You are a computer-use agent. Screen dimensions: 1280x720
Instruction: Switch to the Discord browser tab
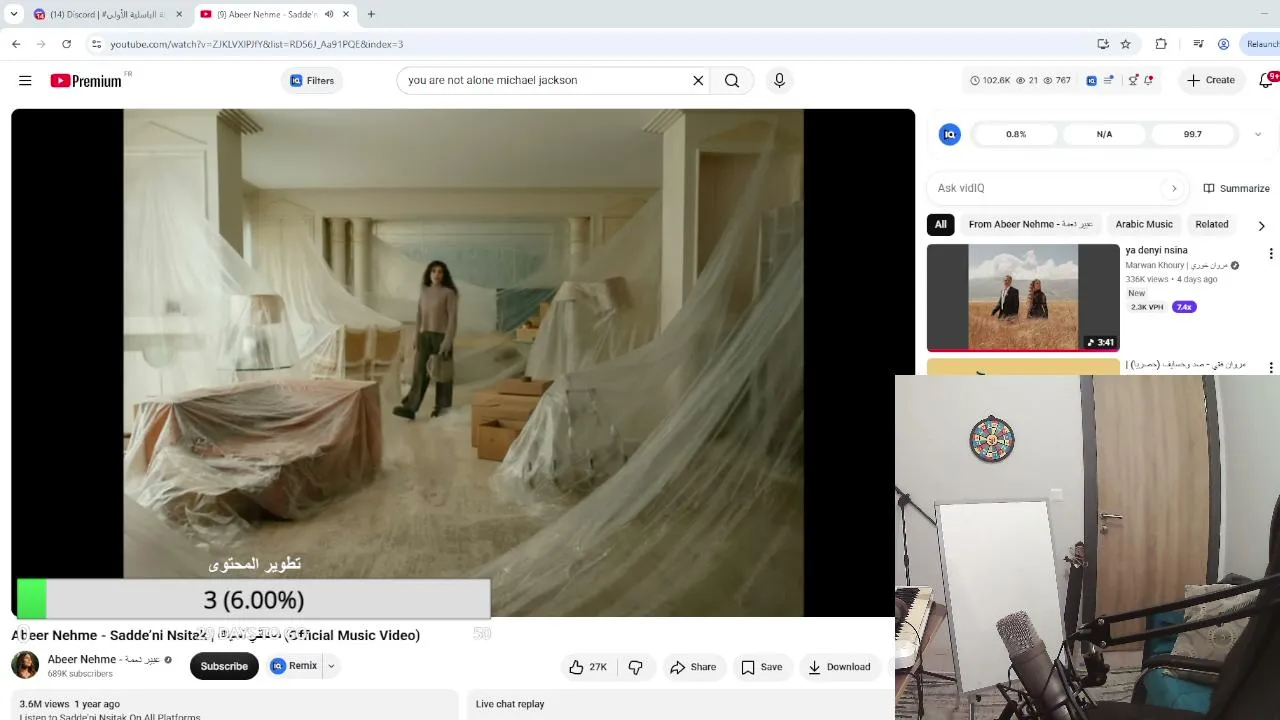[x=107, y=14]
